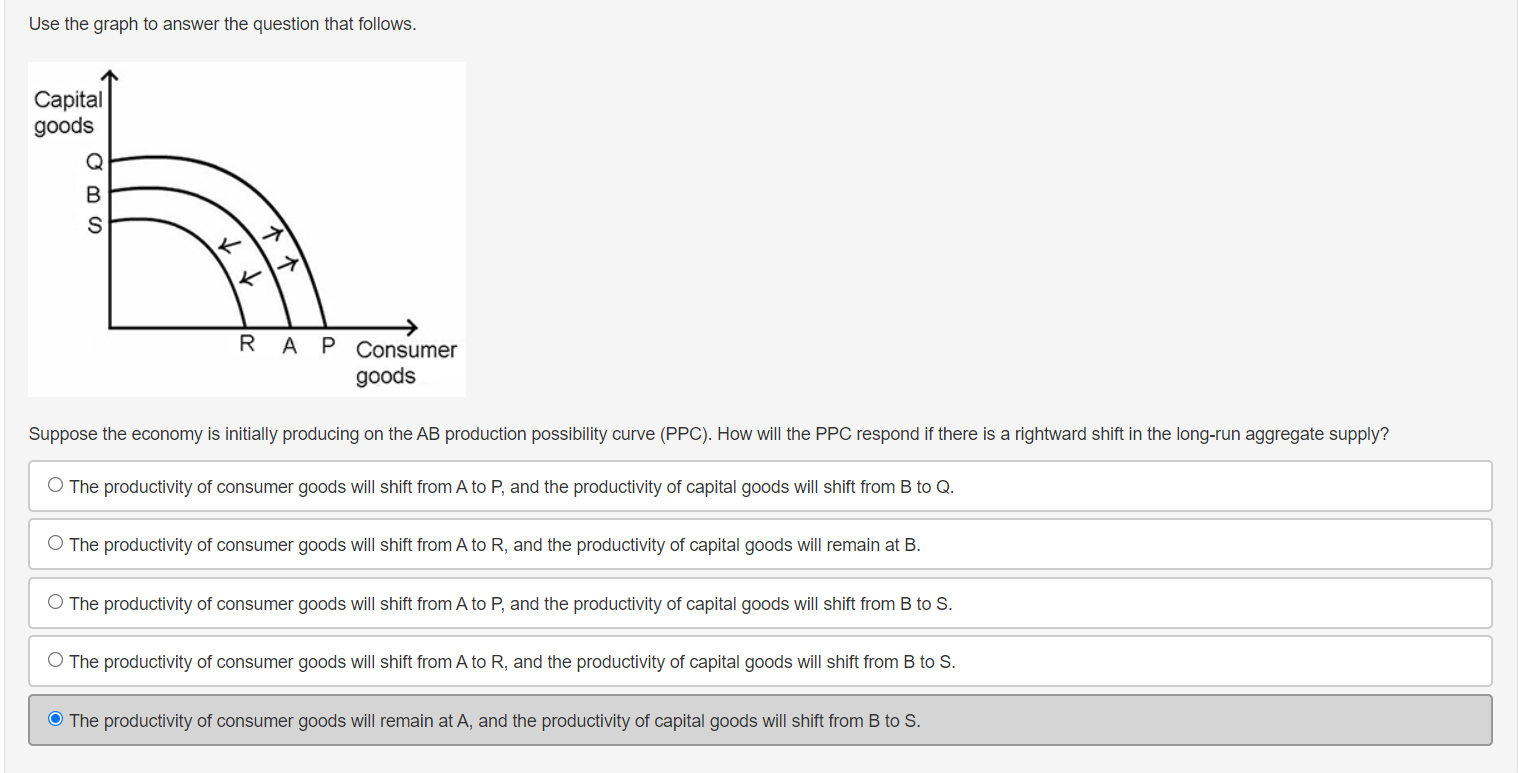Select the answer mentioning A to P and B to S
This screenshot has height=773, width=1518.
(55, 600)
